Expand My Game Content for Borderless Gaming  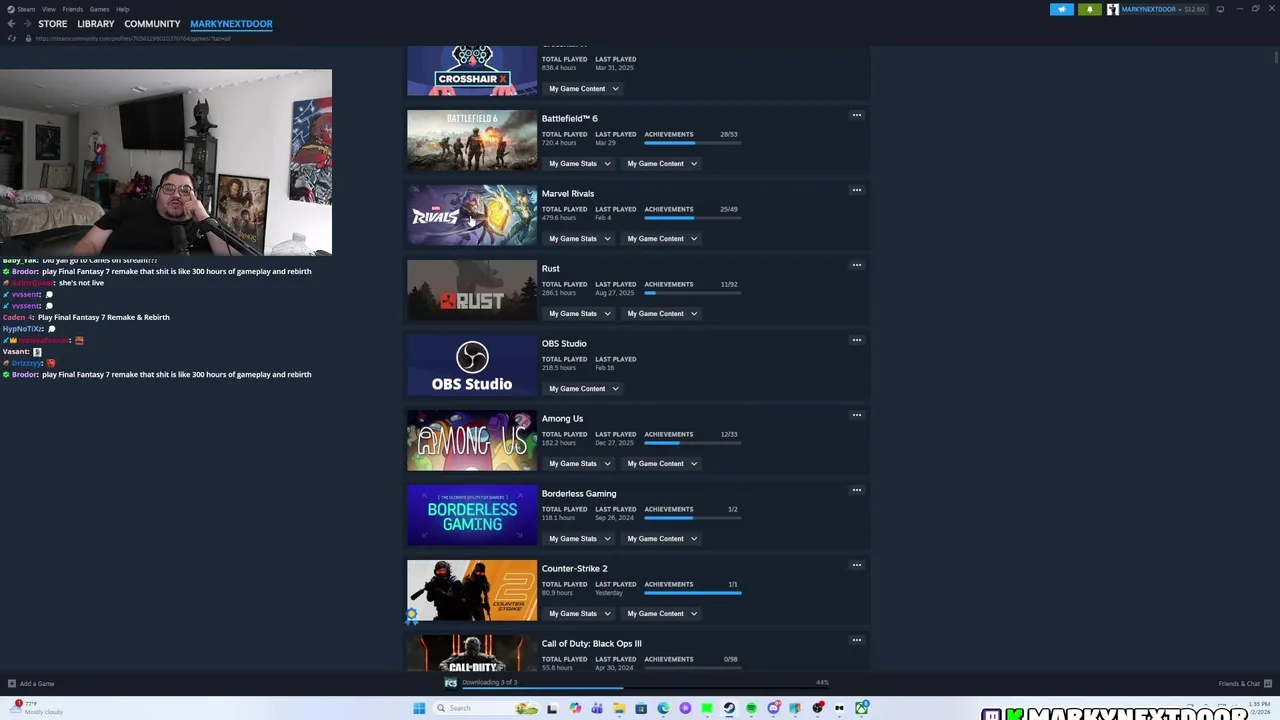[662, 539]
